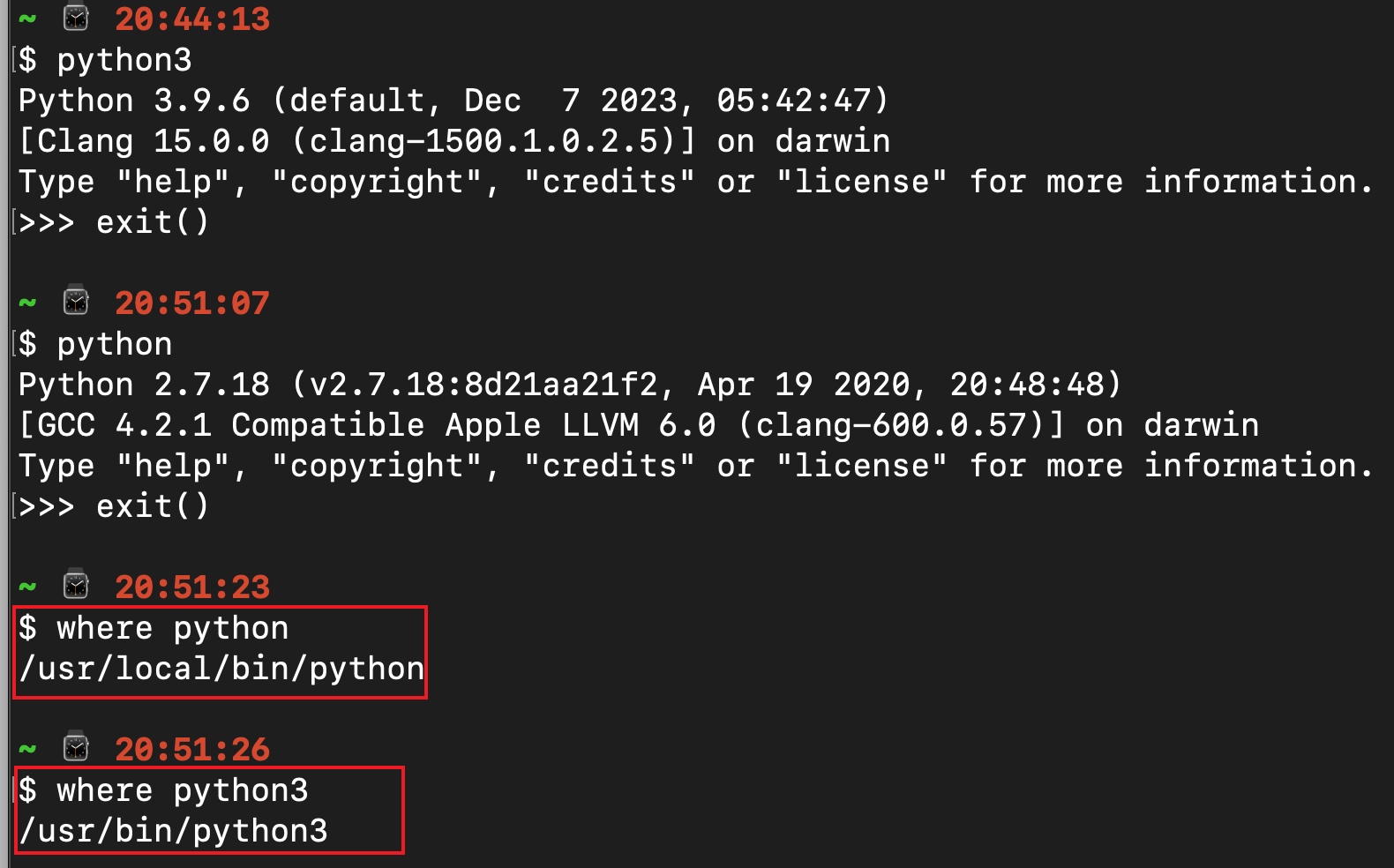Click the /usr/local/bin/python path output
Screen dimensions: 1394x868
pyautogui.click(x=221, y=669)
